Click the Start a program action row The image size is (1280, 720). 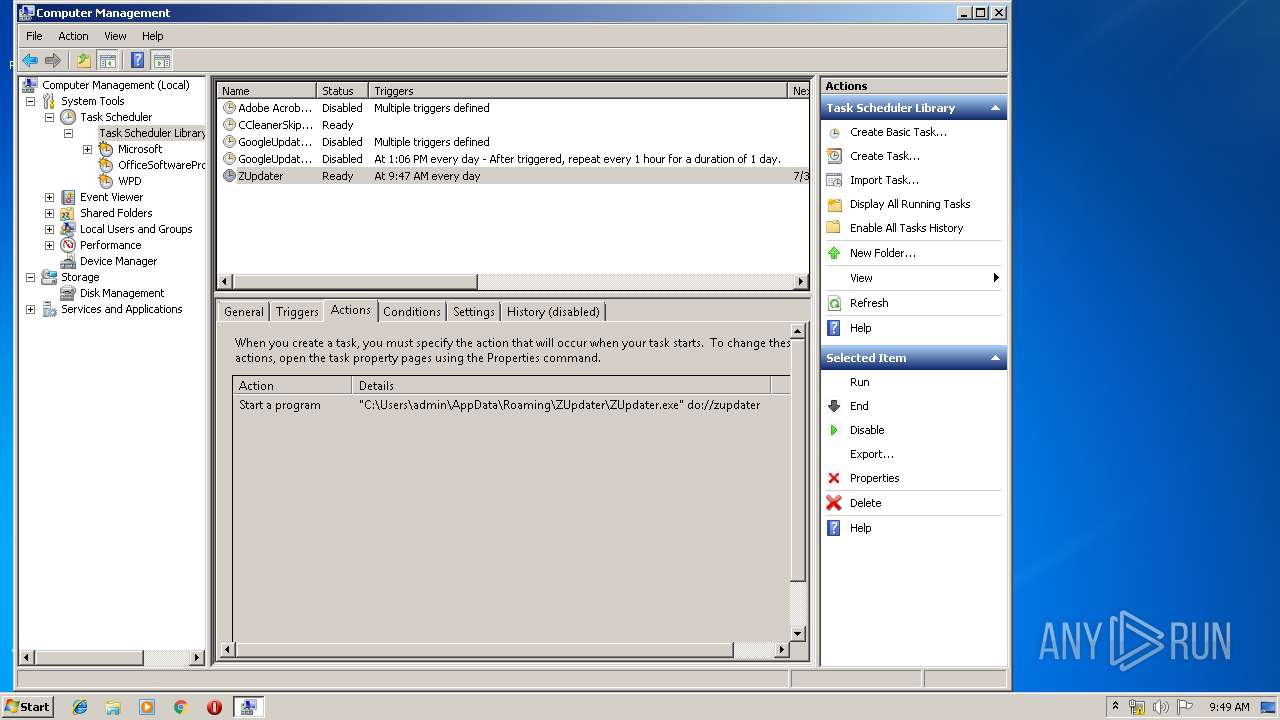pos(513,405)
